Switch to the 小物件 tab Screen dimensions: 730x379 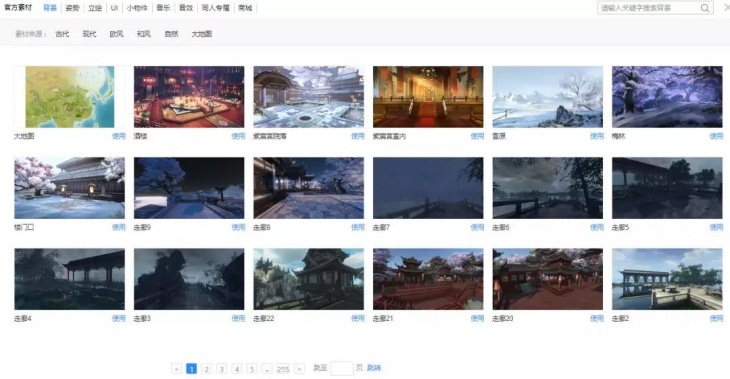pos(137,8)
